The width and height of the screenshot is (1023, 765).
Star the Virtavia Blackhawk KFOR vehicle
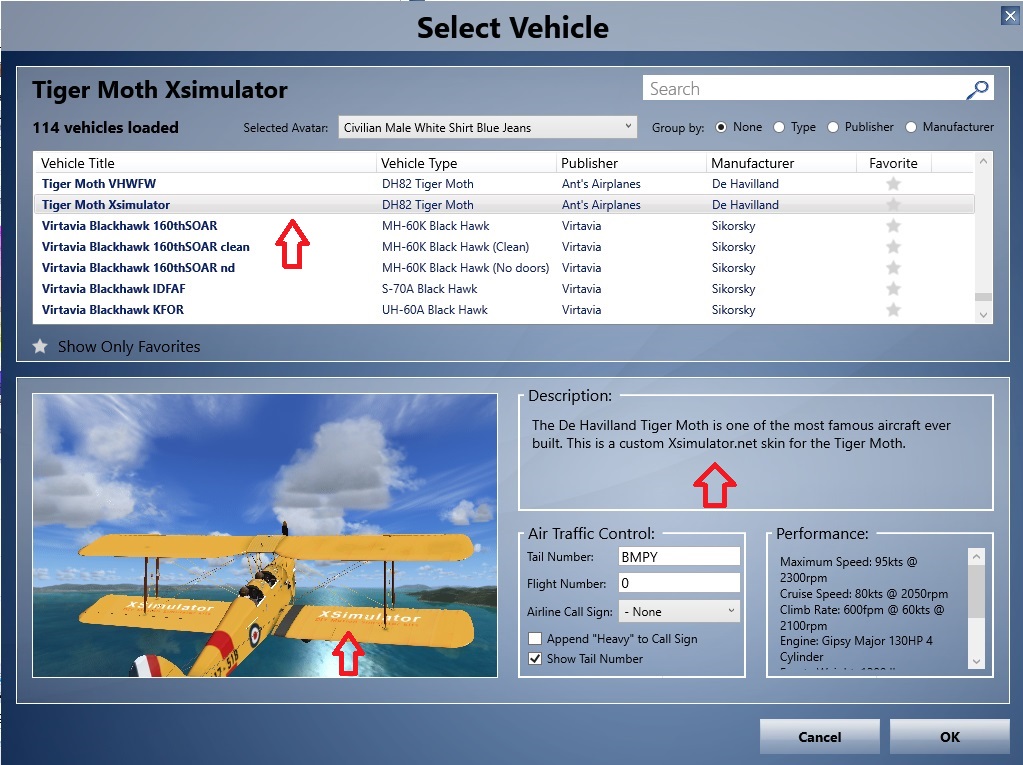point(893,309)
